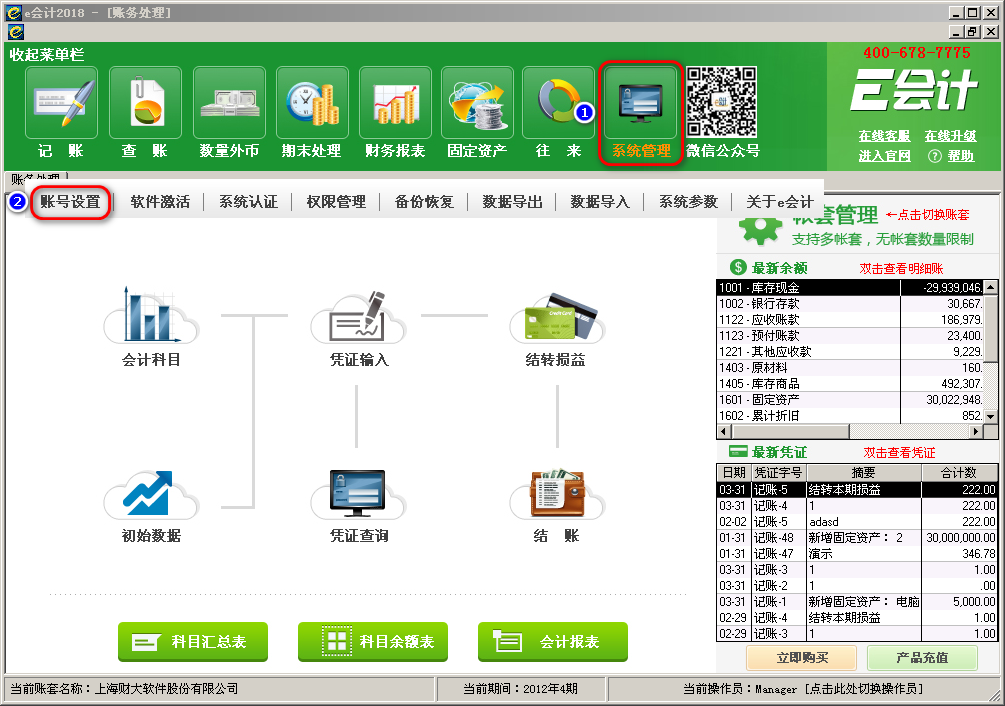Screen dimensions: 1005x706
Task: Click the right arrow of balance list scrollbar
Action: [976, 431]
